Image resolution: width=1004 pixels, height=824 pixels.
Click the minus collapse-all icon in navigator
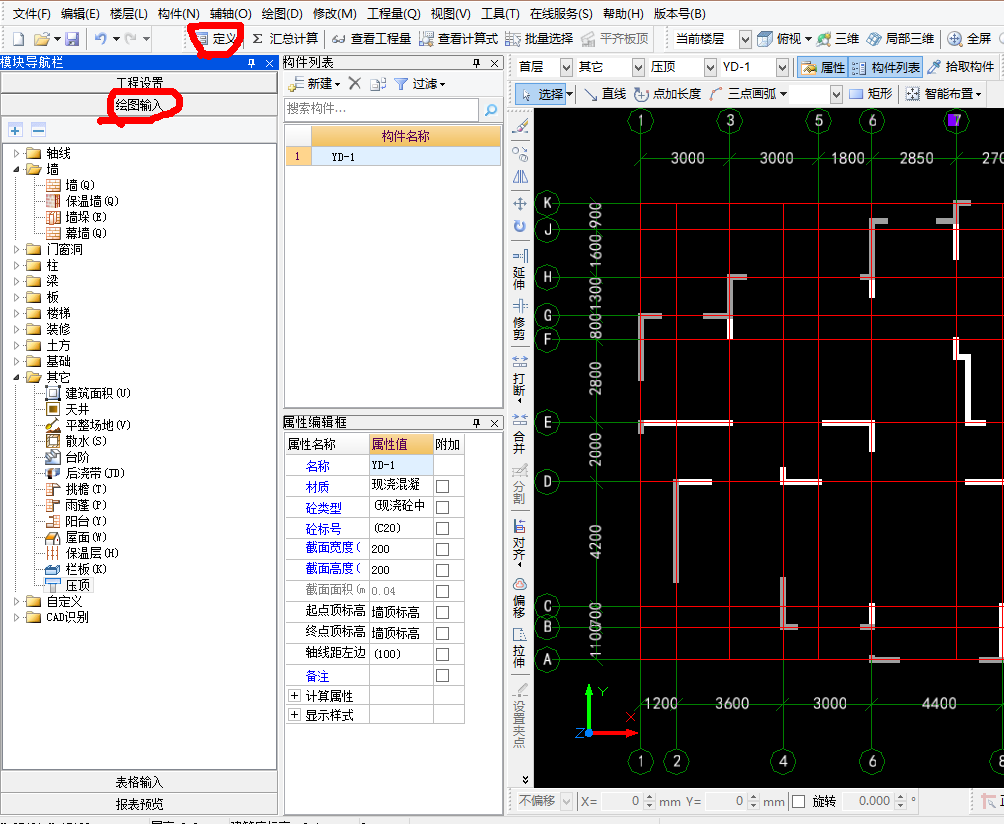[38, 131]
